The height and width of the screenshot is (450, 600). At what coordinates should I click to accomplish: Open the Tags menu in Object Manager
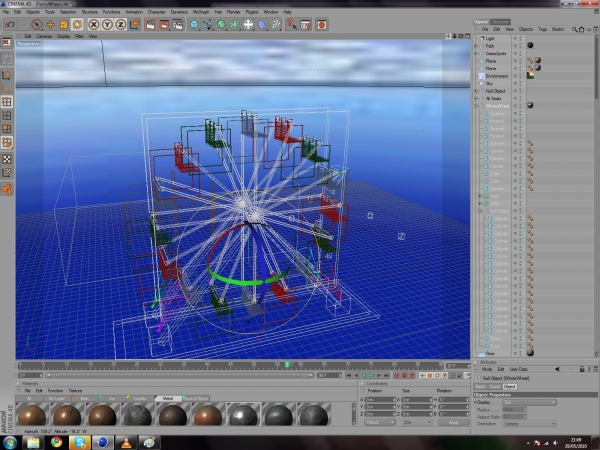542,29
